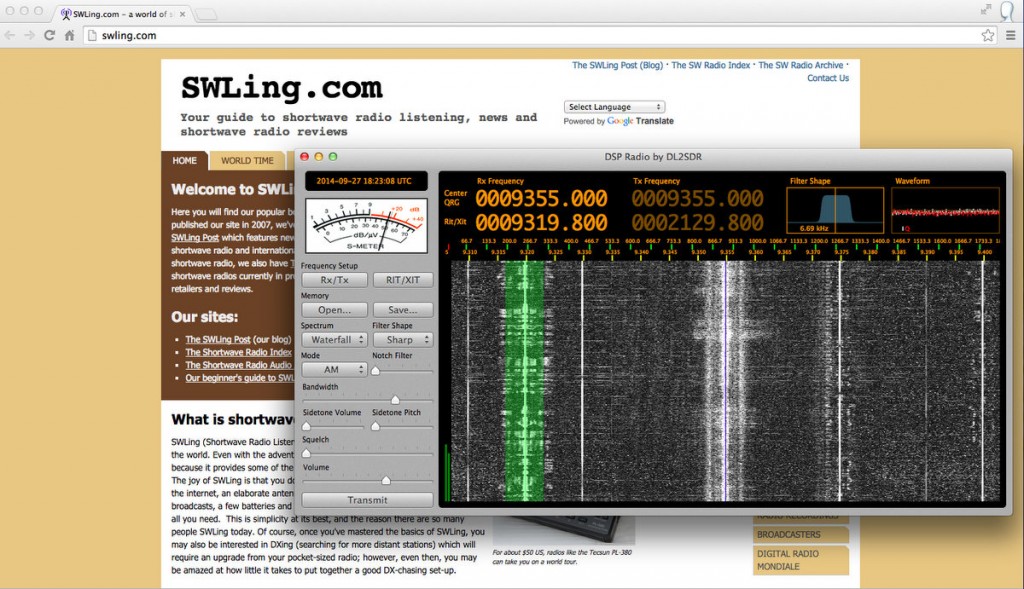
Task: Open a new browser tab
Action: pos(206,14)
